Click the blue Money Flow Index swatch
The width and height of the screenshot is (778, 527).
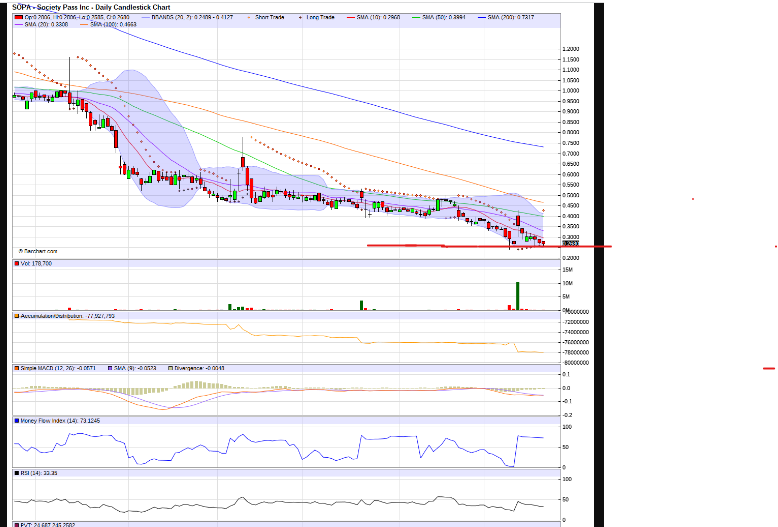pyautogui.click(x=17, y=421)
